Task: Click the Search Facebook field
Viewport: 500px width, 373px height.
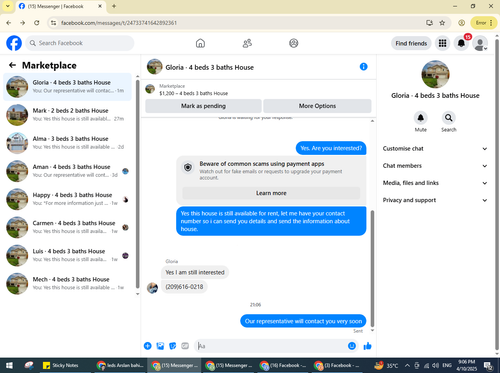Action: (80, 43)
